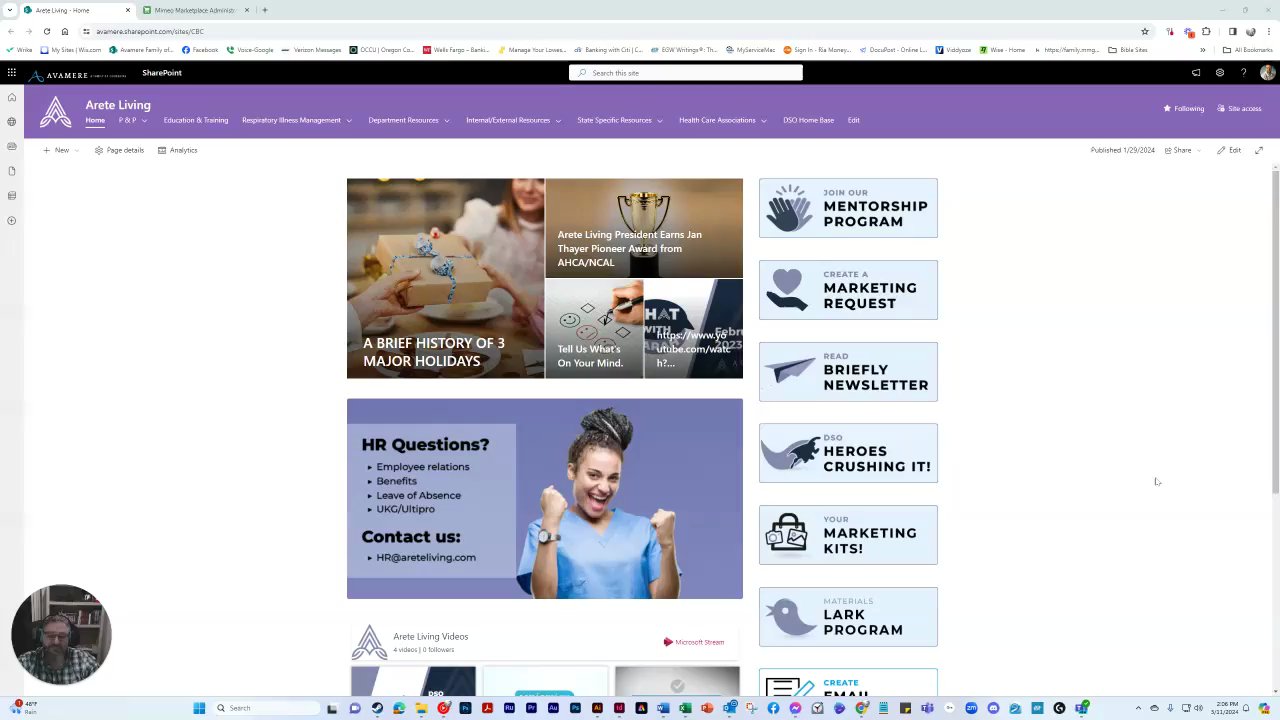
Task: Open Join Our Mentorship Program tile
Action: click(x=848, y=208)
